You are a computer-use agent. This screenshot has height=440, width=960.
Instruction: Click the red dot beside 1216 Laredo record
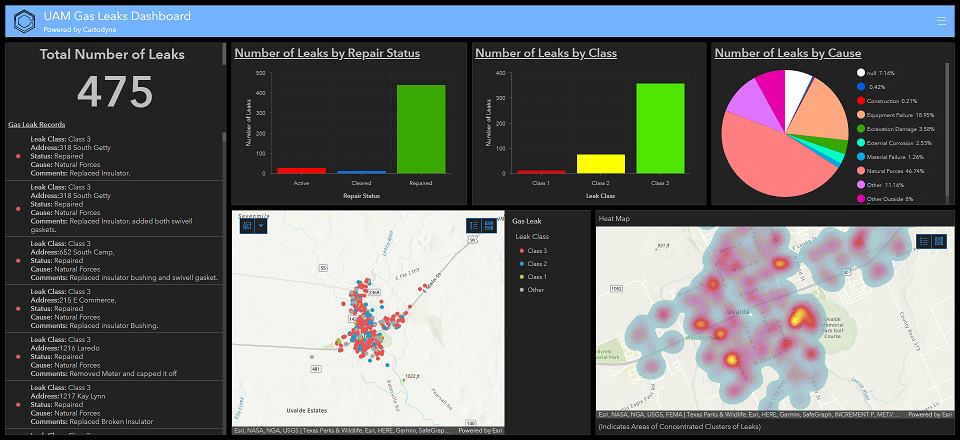click(18, 357)
